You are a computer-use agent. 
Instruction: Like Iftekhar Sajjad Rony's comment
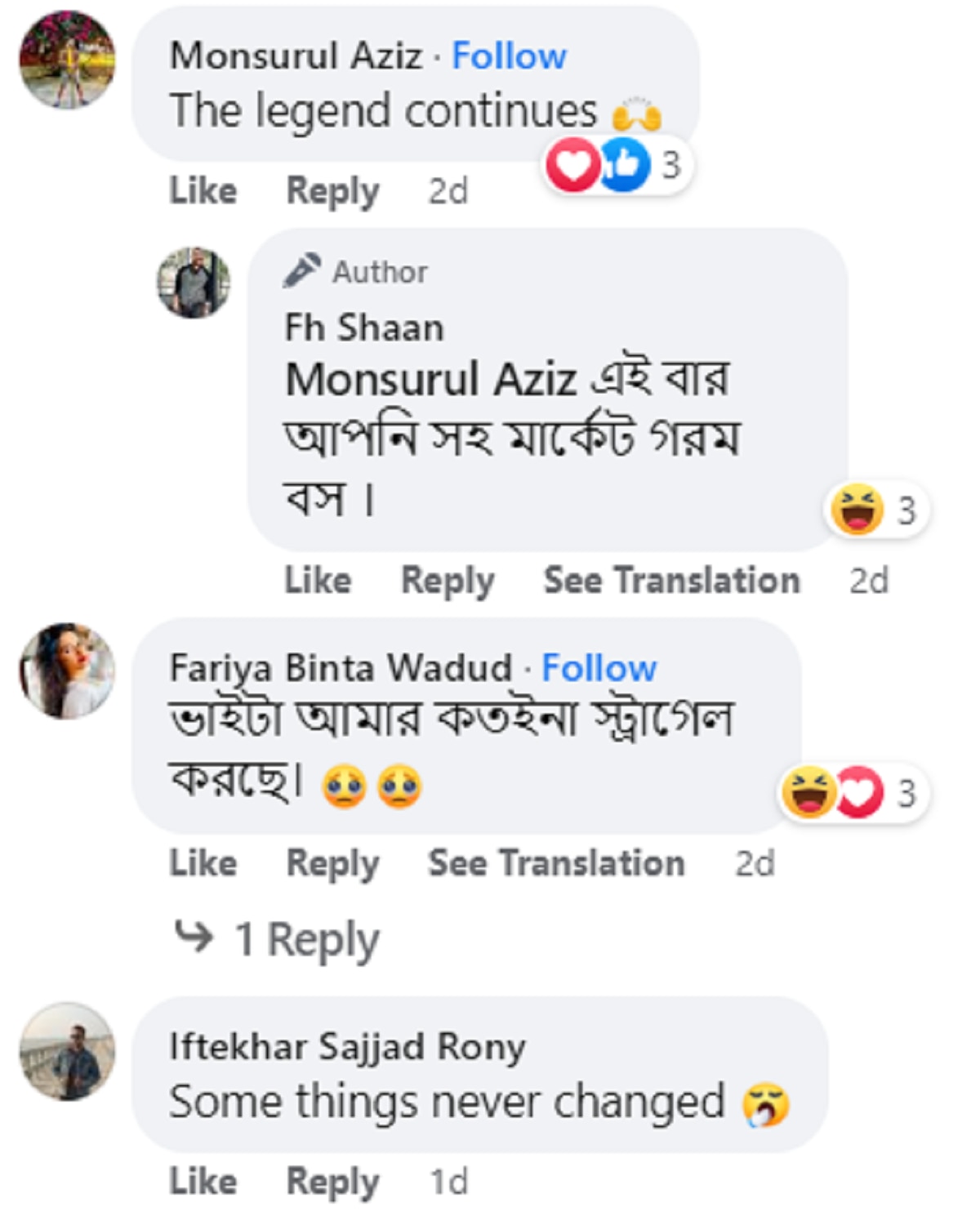(x=203, y=1181)
